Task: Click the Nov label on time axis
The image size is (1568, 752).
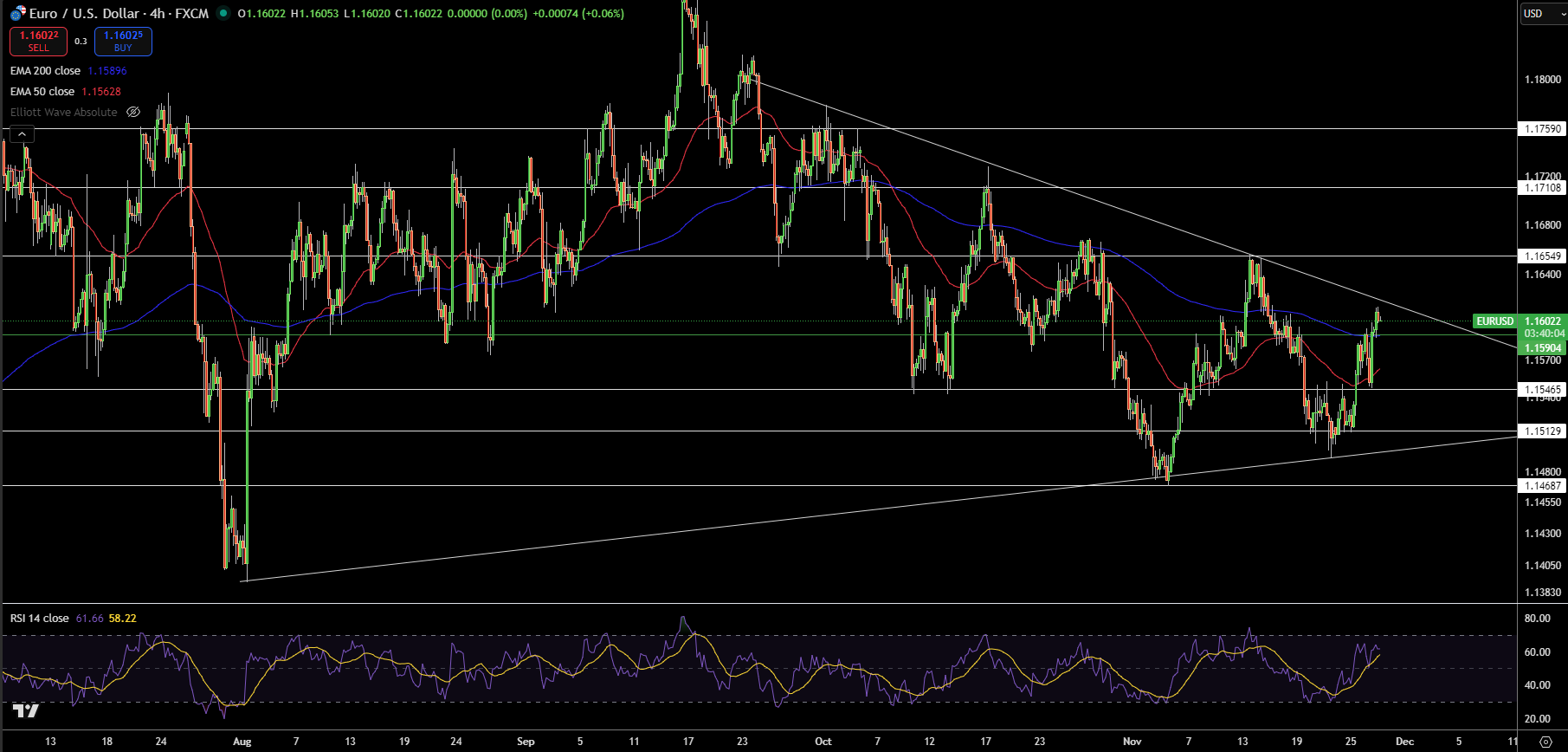Action: (x=1132, y=742)
